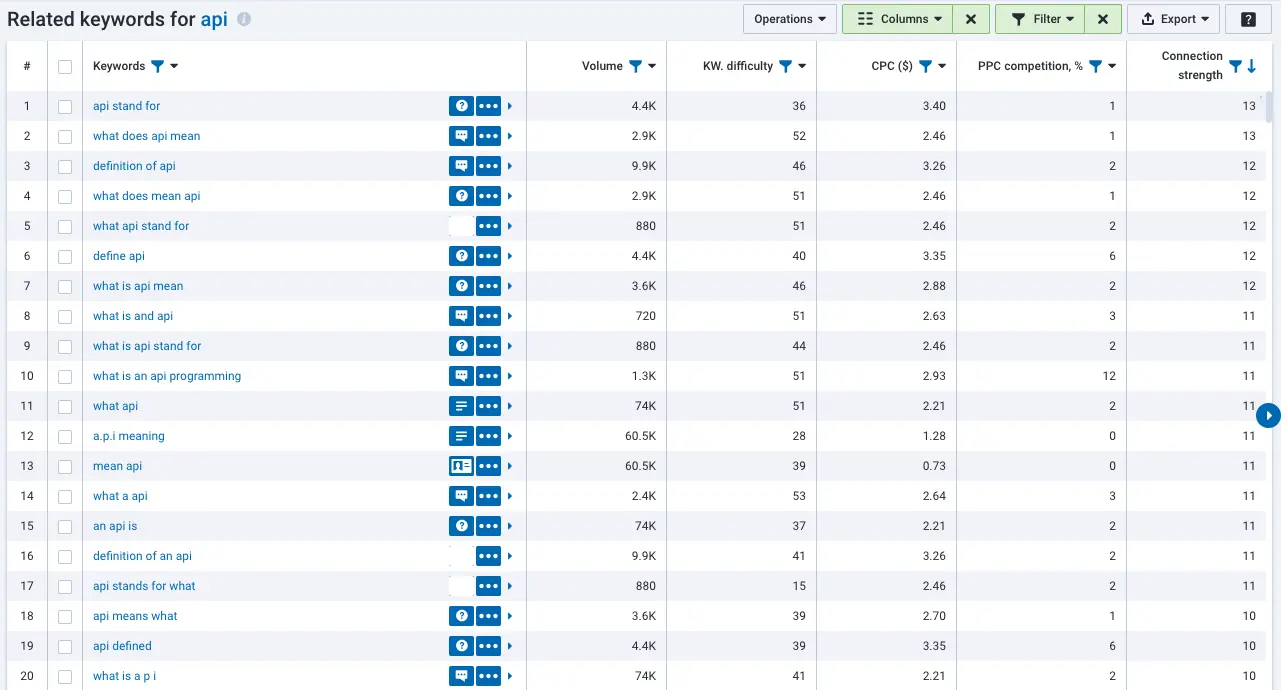Image resolution: width=1281 pixels, height=690 pixels.
Task: Check the box for row api stand for
Action: (x=65, y=106)
